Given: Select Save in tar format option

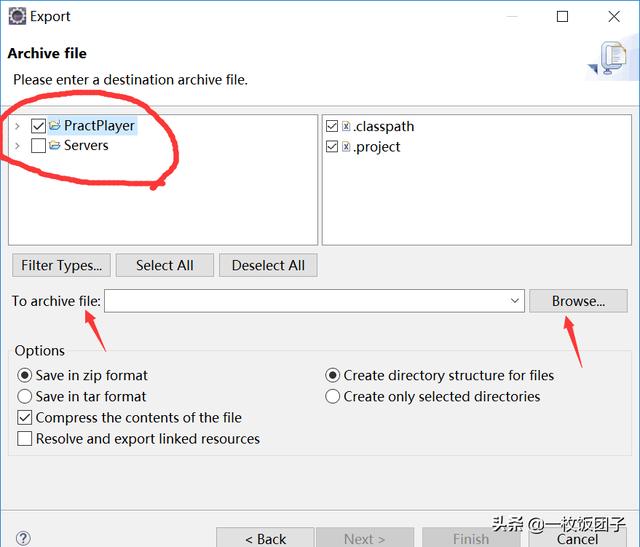Looking at the screenshot, I should tap(25, 397).
